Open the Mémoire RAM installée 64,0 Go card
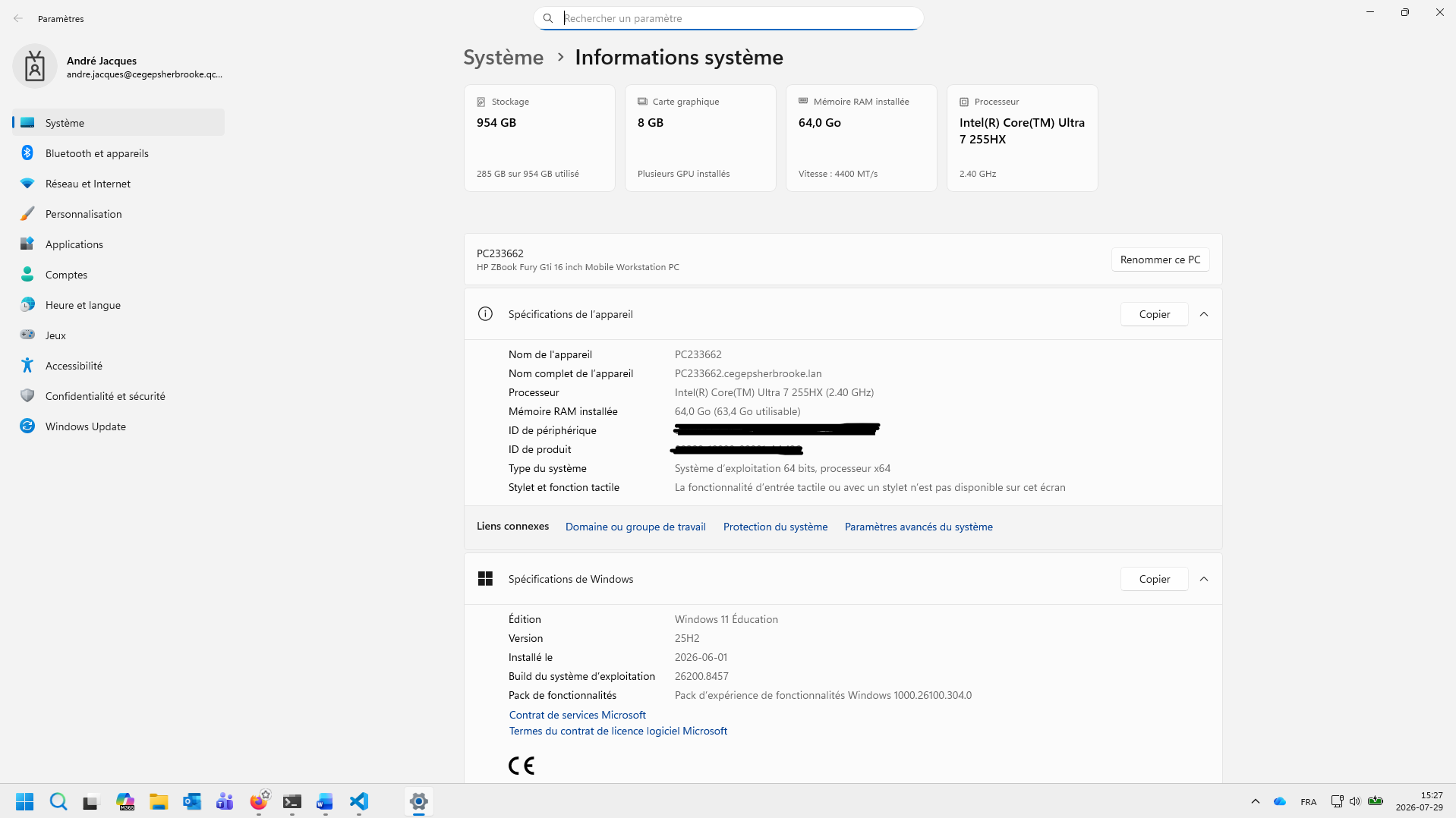 pos(861,138)
